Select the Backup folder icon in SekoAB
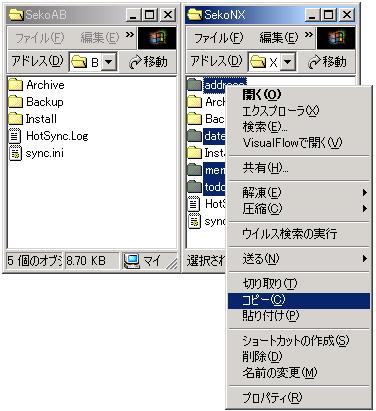This screenshot has width=376, height=411. click(x=15, y=102)
